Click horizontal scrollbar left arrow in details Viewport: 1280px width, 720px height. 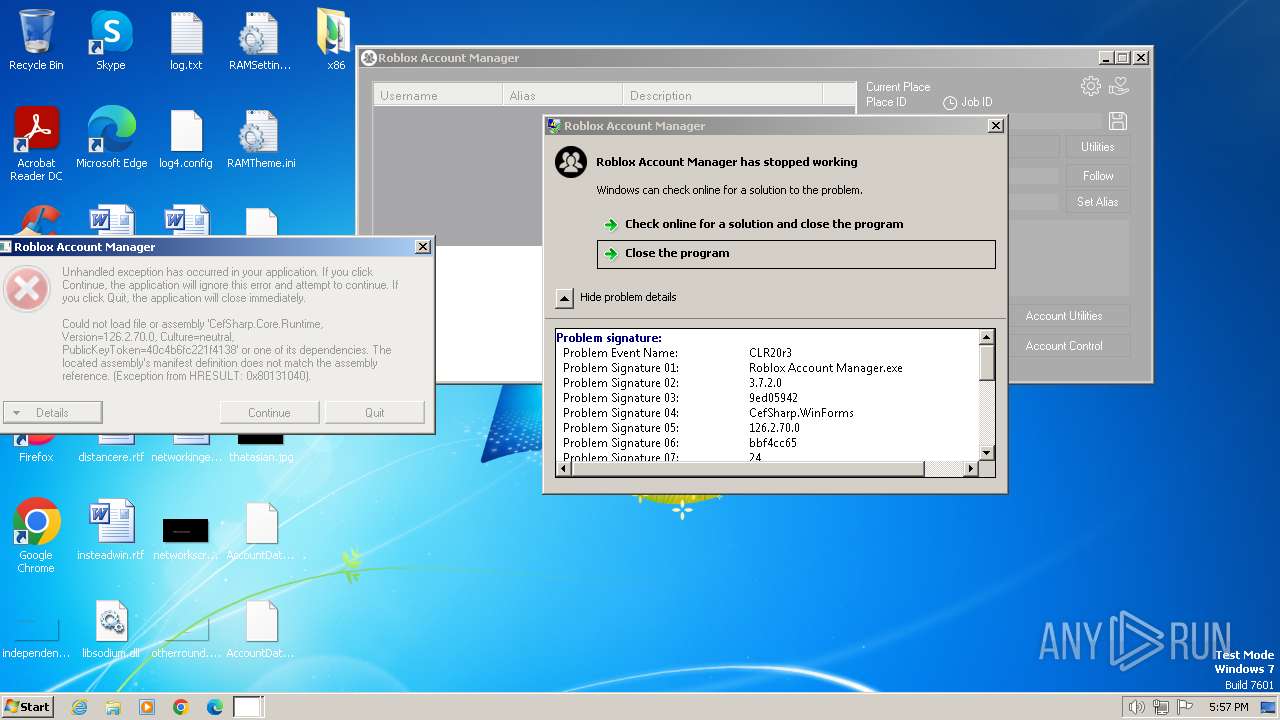(x=563, y=468)
